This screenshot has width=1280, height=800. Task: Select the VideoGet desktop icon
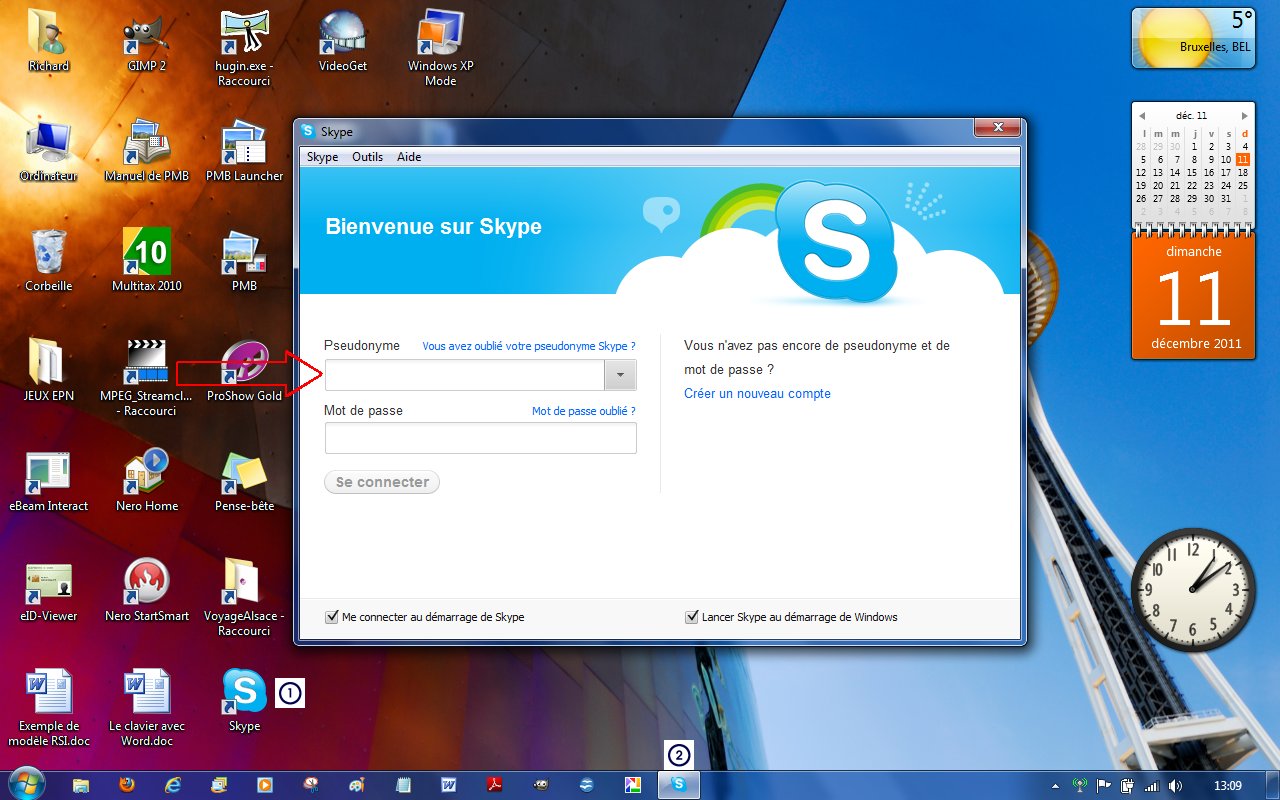[x=343, y=42]
